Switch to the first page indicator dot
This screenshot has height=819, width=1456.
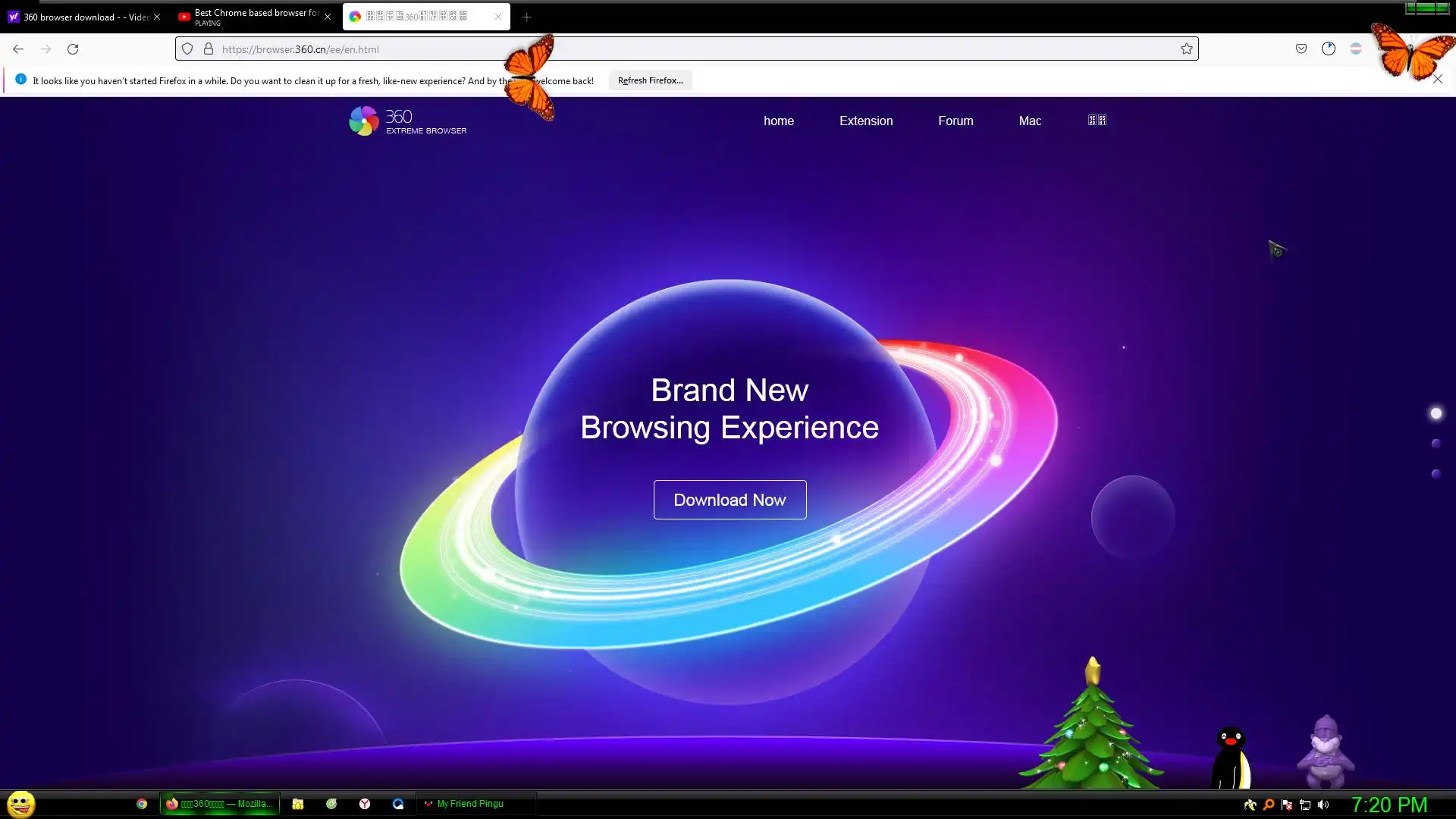1436,413
